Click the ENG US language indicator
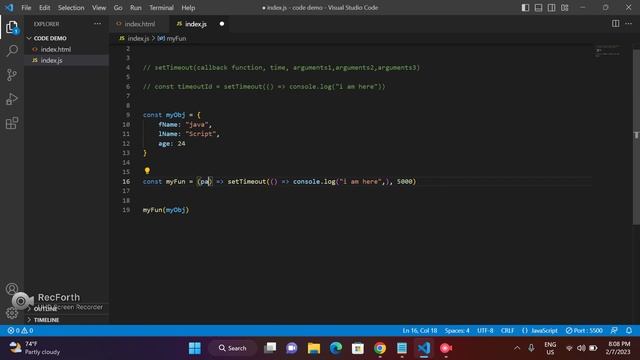640x360 pixels. tap(550, 348)
